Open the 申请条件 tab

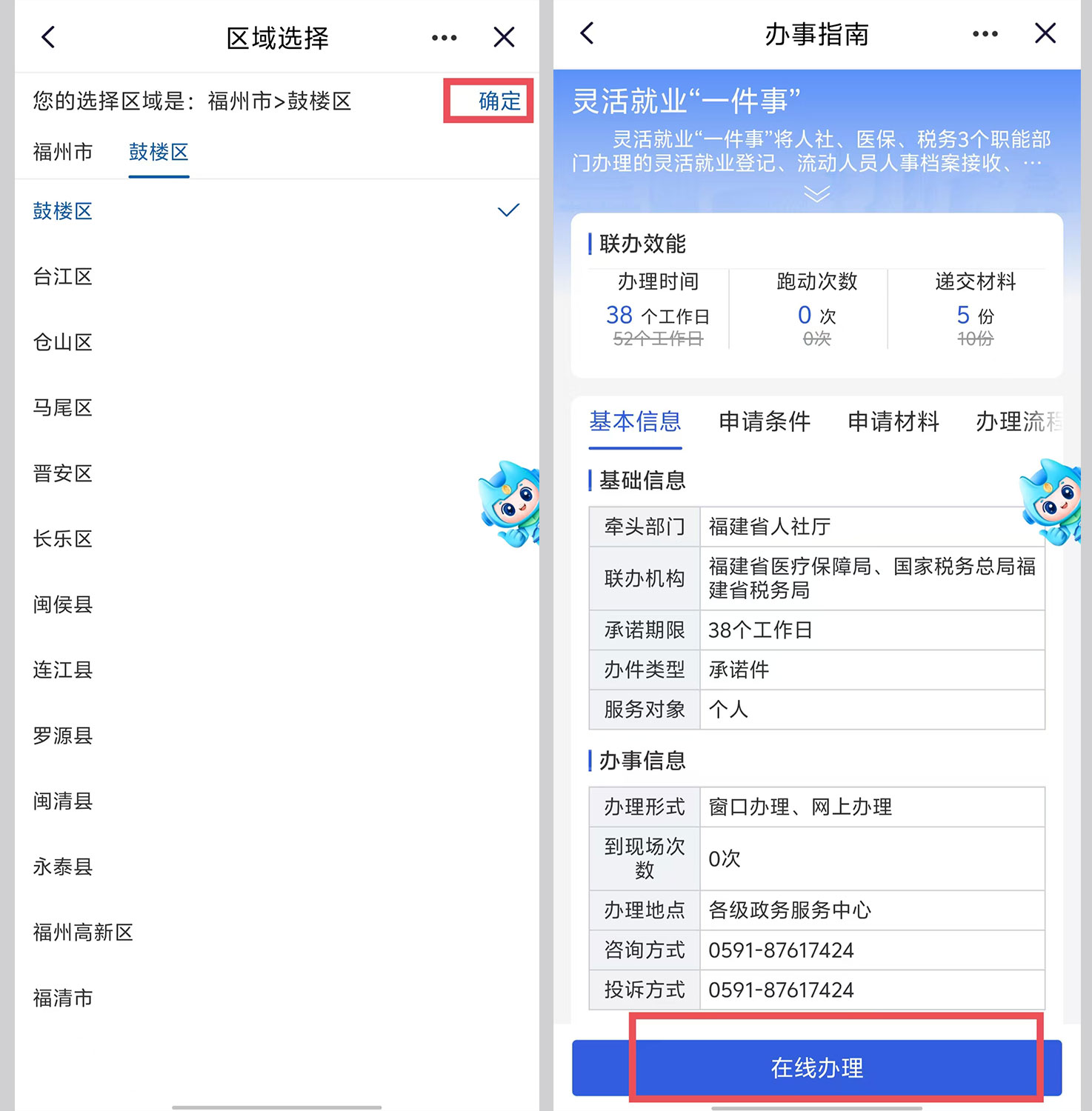765,421
